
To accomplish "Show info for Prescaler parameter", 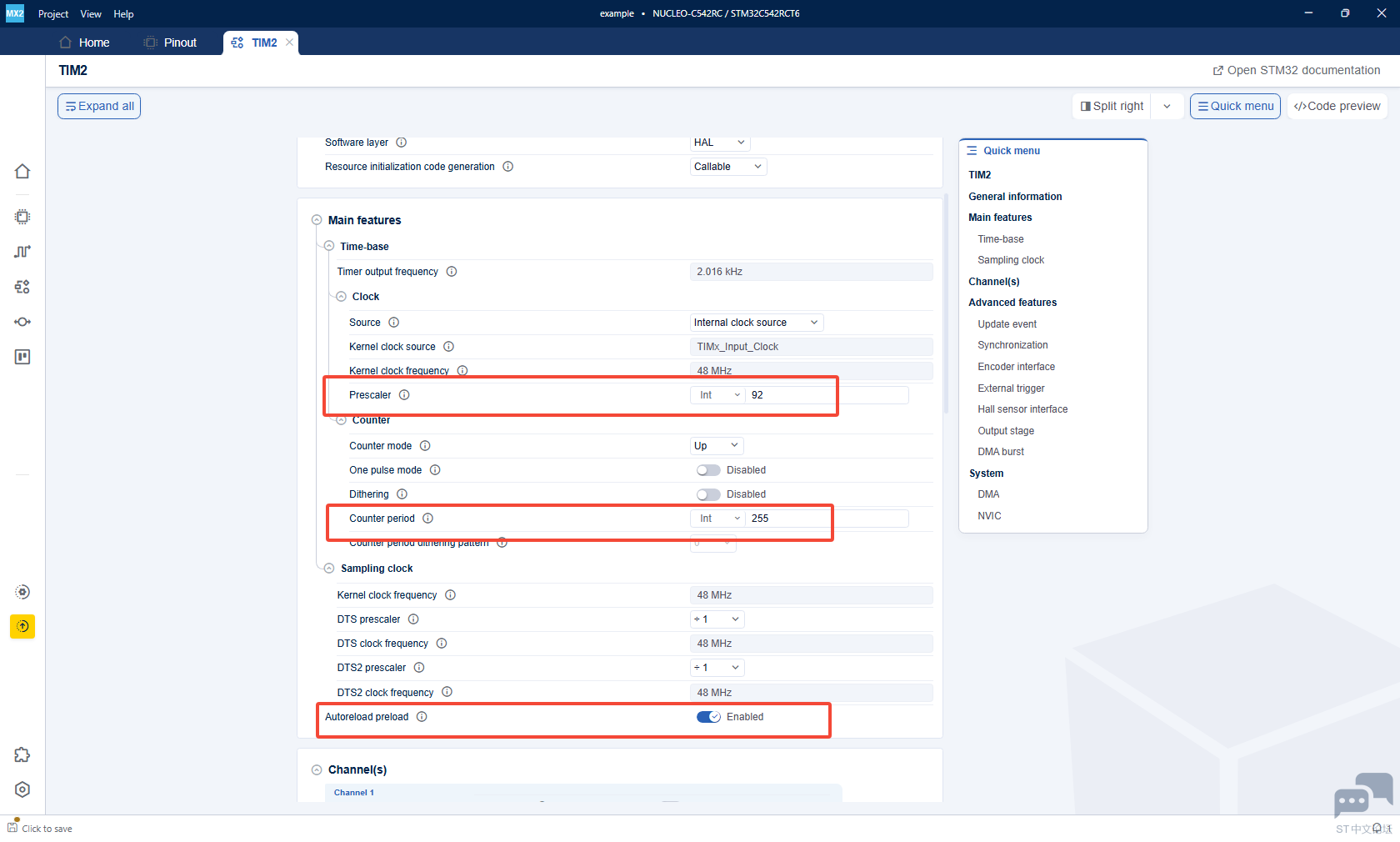I will click(404, 395).
